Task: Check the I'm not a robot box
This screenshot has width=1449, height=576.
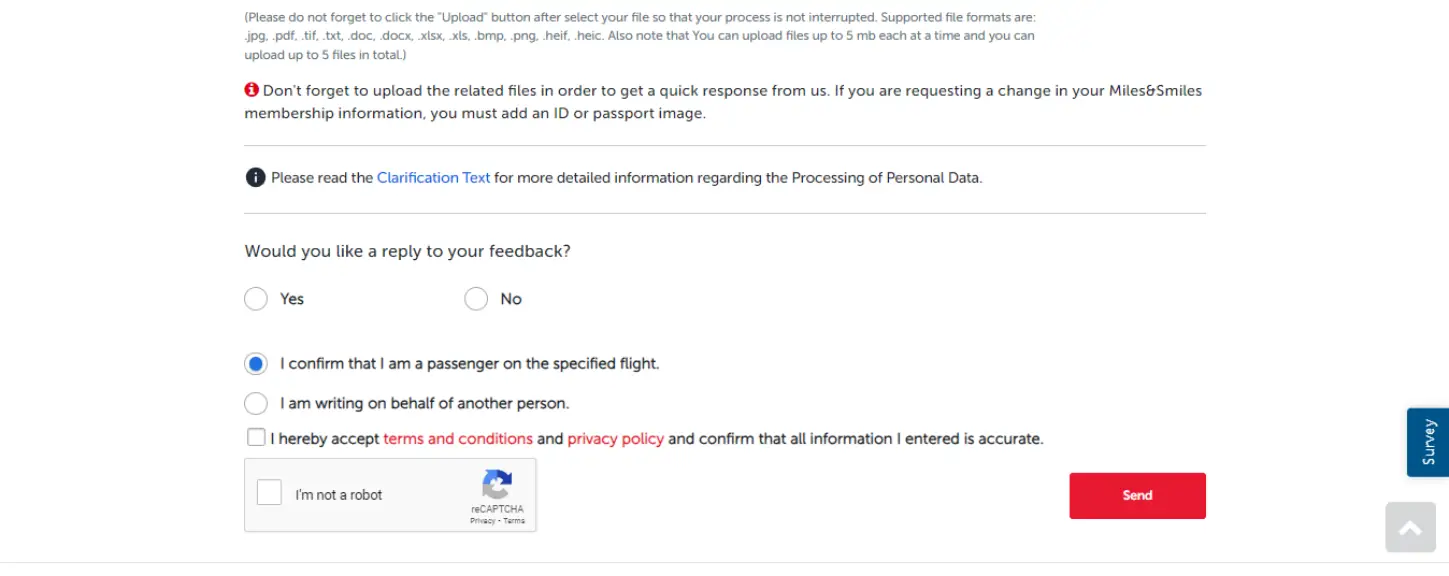Action: 269,492
